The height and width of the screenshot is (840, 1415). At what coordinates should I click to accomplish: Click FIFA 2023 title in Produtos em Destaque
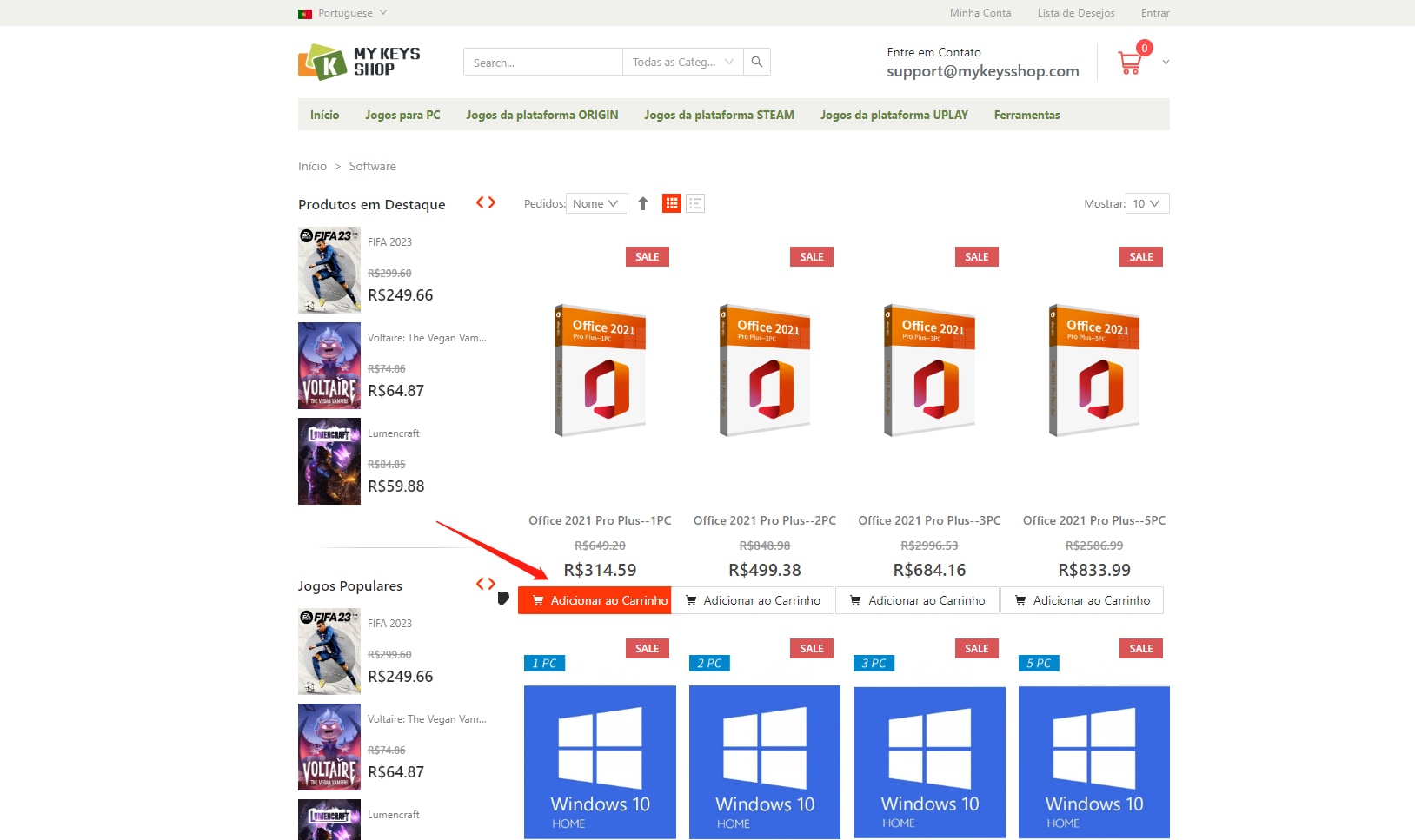(x=390, y=242)
